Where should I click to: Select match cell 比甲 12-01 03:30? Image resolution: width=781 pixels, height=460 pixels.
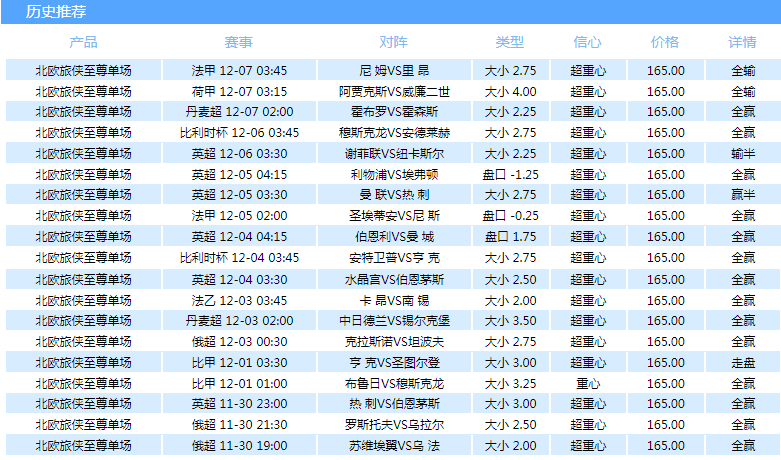point(239,362)
